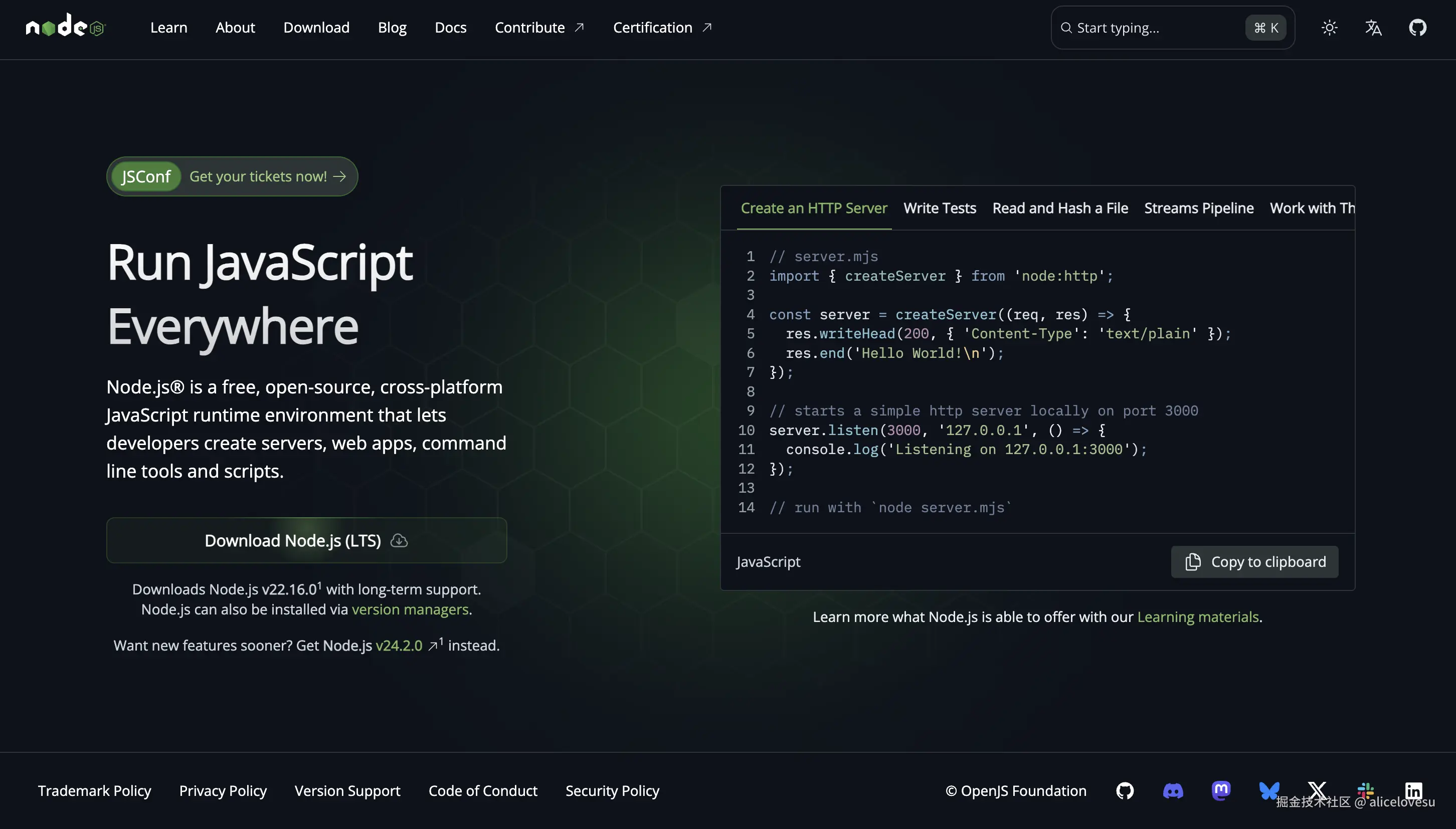Open the version managers link
This screenshot has height=829, width=1456.
(x=410, y=609)
